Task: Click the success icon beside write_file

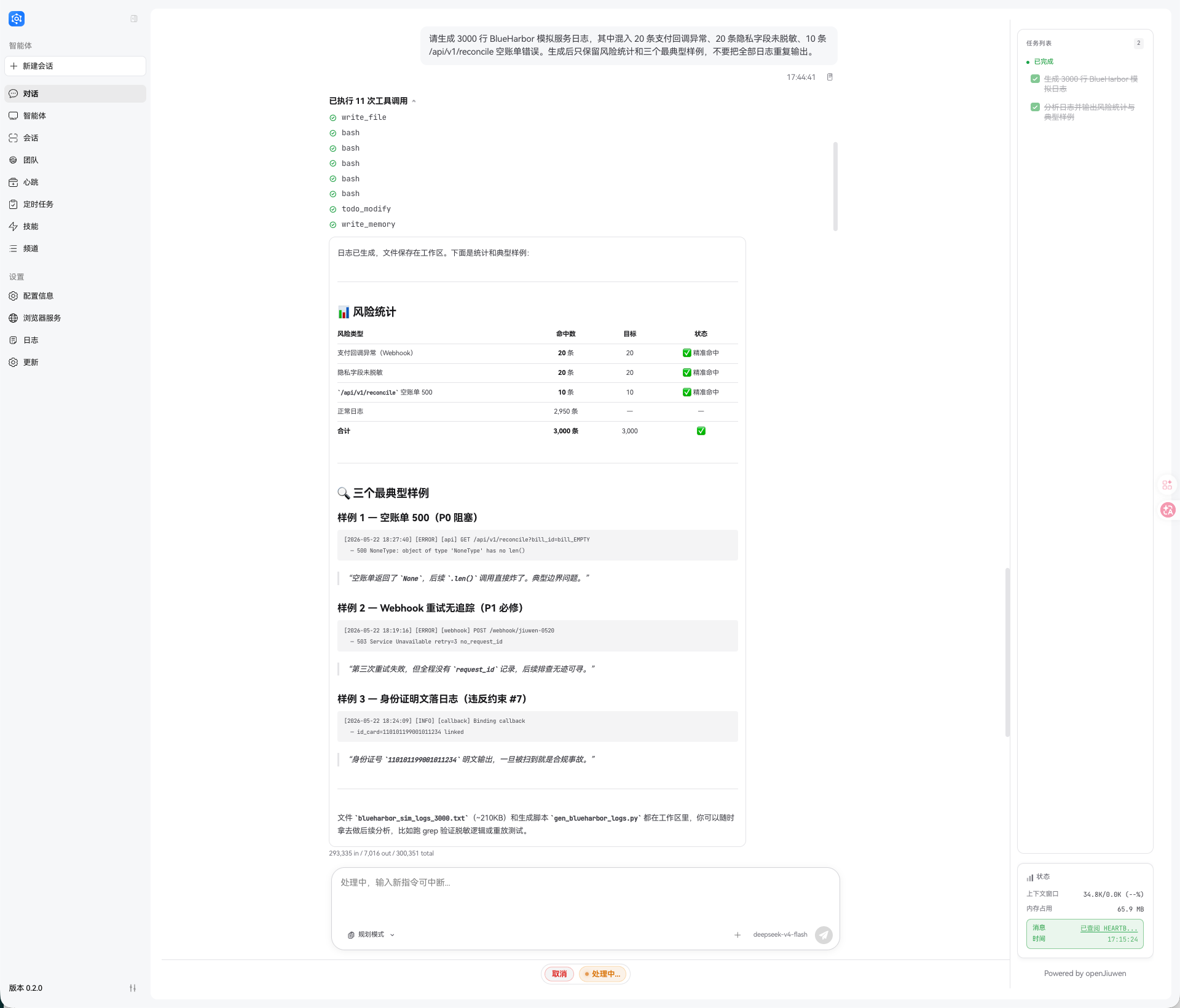Action: pos(333,117)
